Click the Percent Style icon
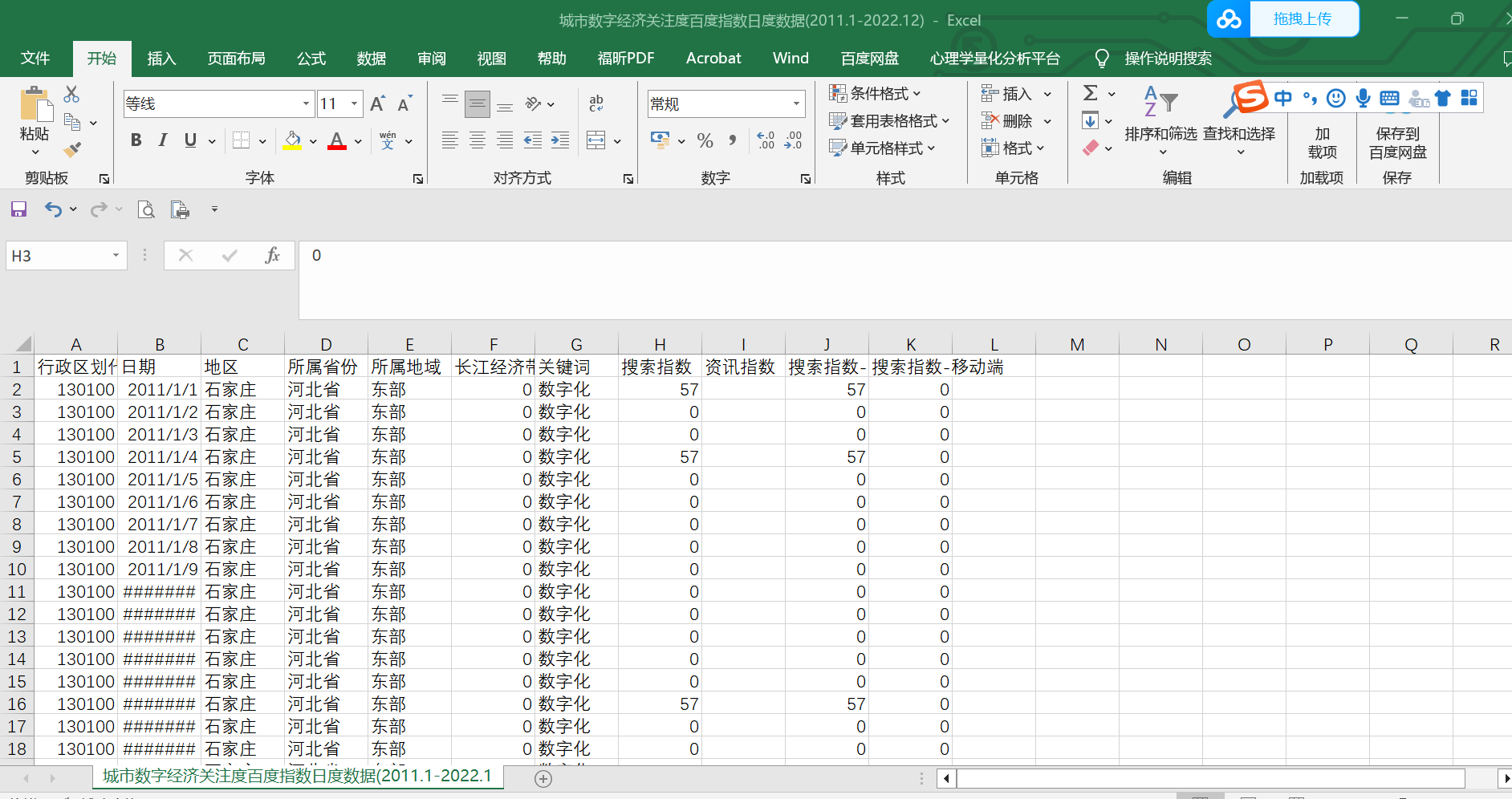Image resolution: width=1512 pixels, height=799 pixels. point(705,141)
